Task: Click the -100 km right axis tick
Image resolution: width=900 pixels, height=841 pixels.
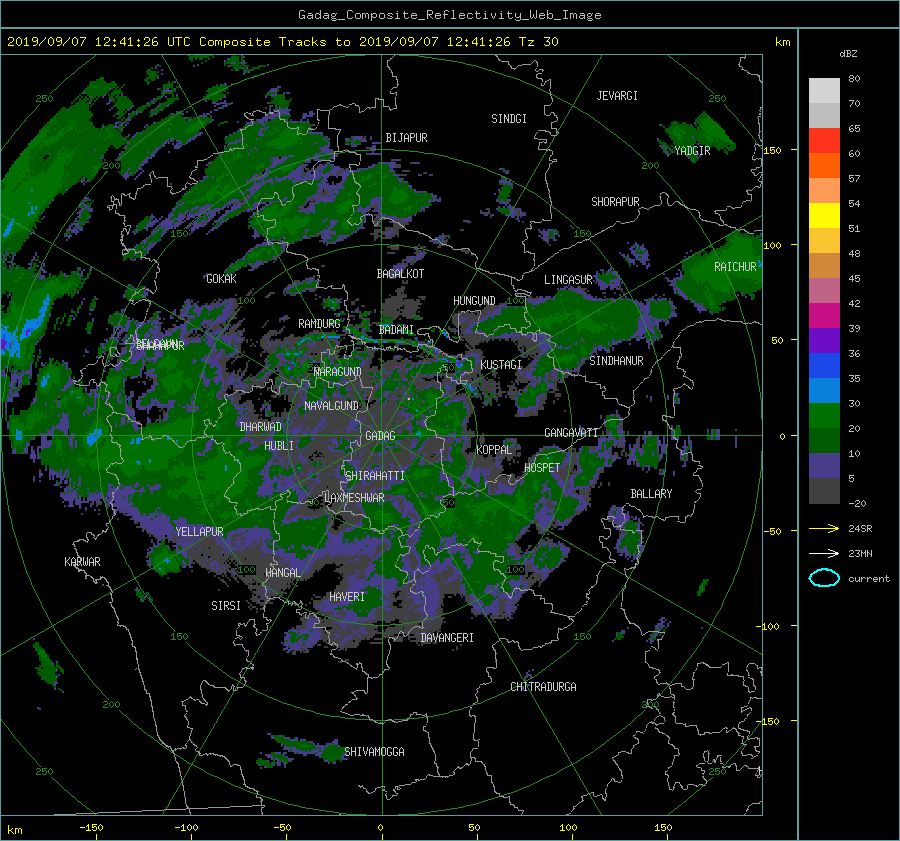Action: 767,626
